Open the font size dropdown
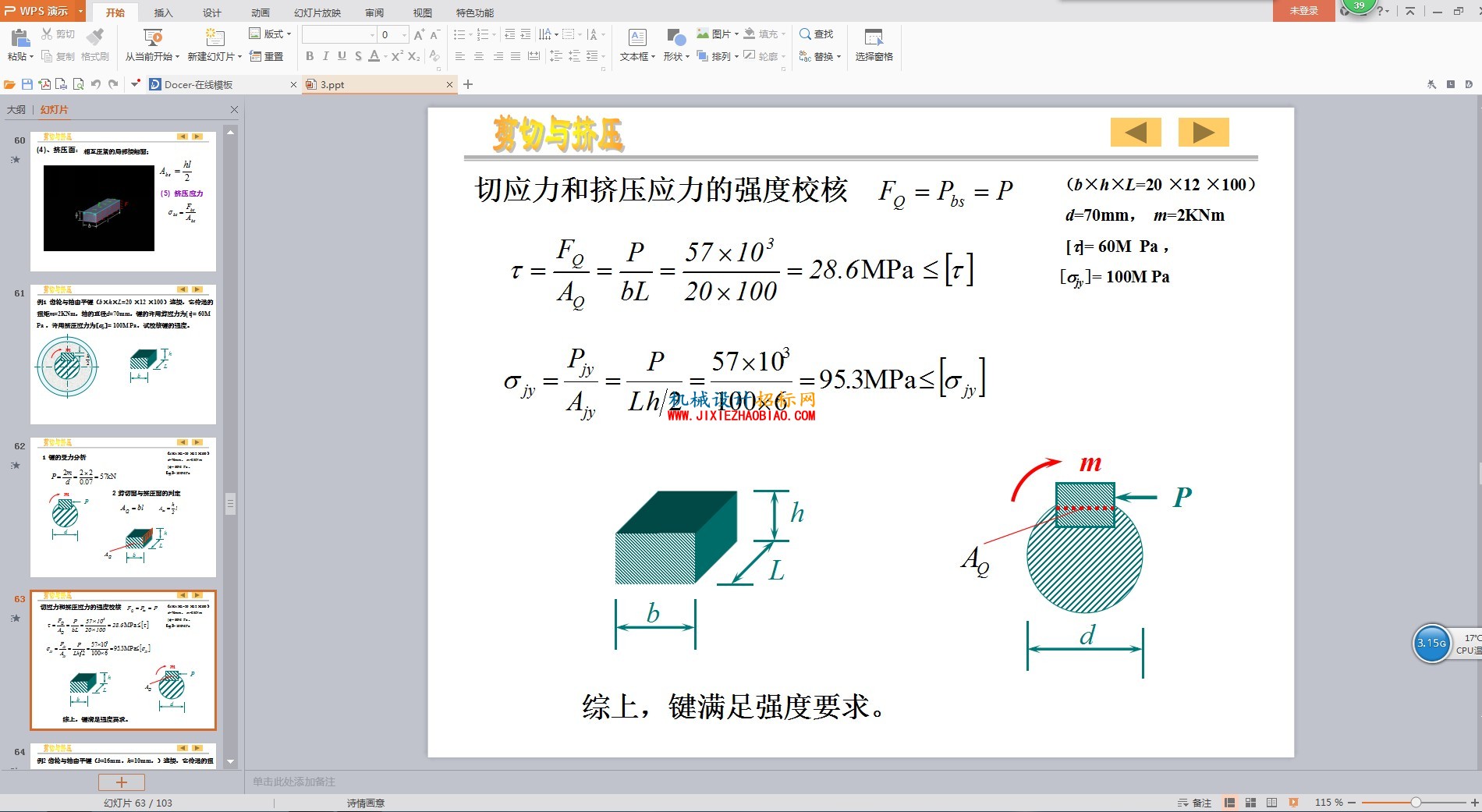1482x812 pixels. (404, 34)
